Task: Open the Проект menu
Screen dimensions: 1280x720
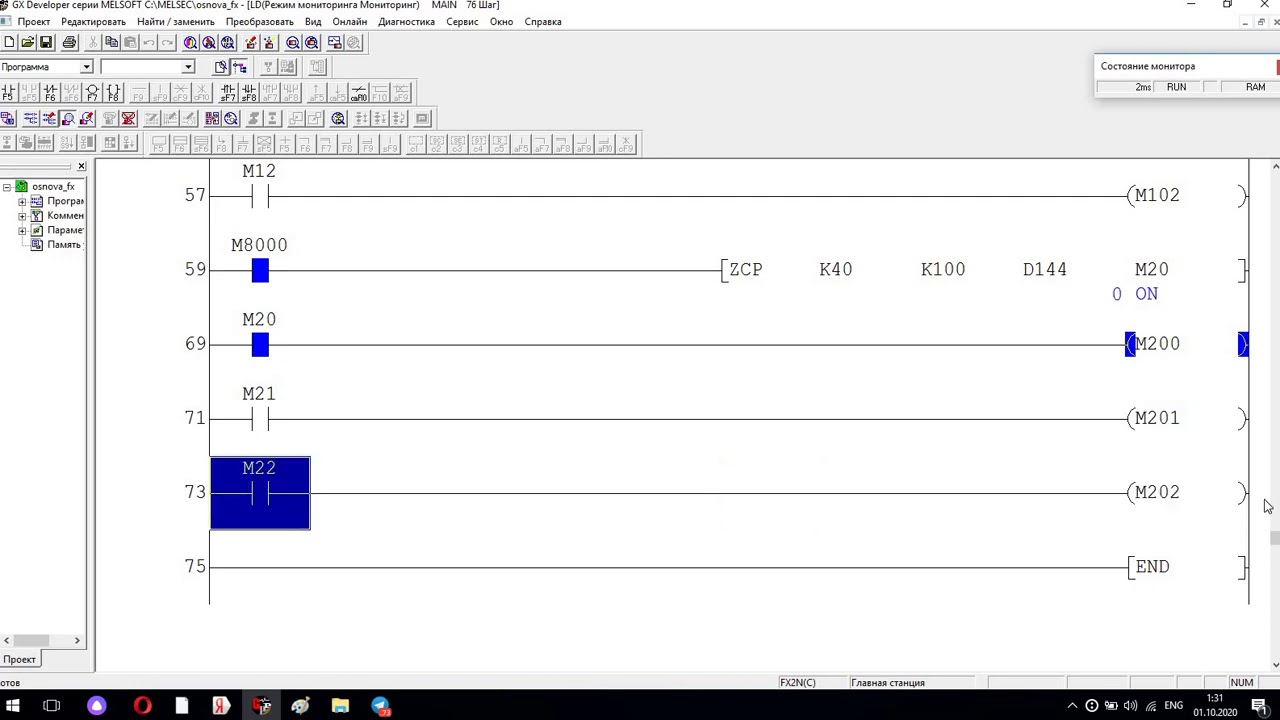Action: pyautogui.click(x=34, y=21)
